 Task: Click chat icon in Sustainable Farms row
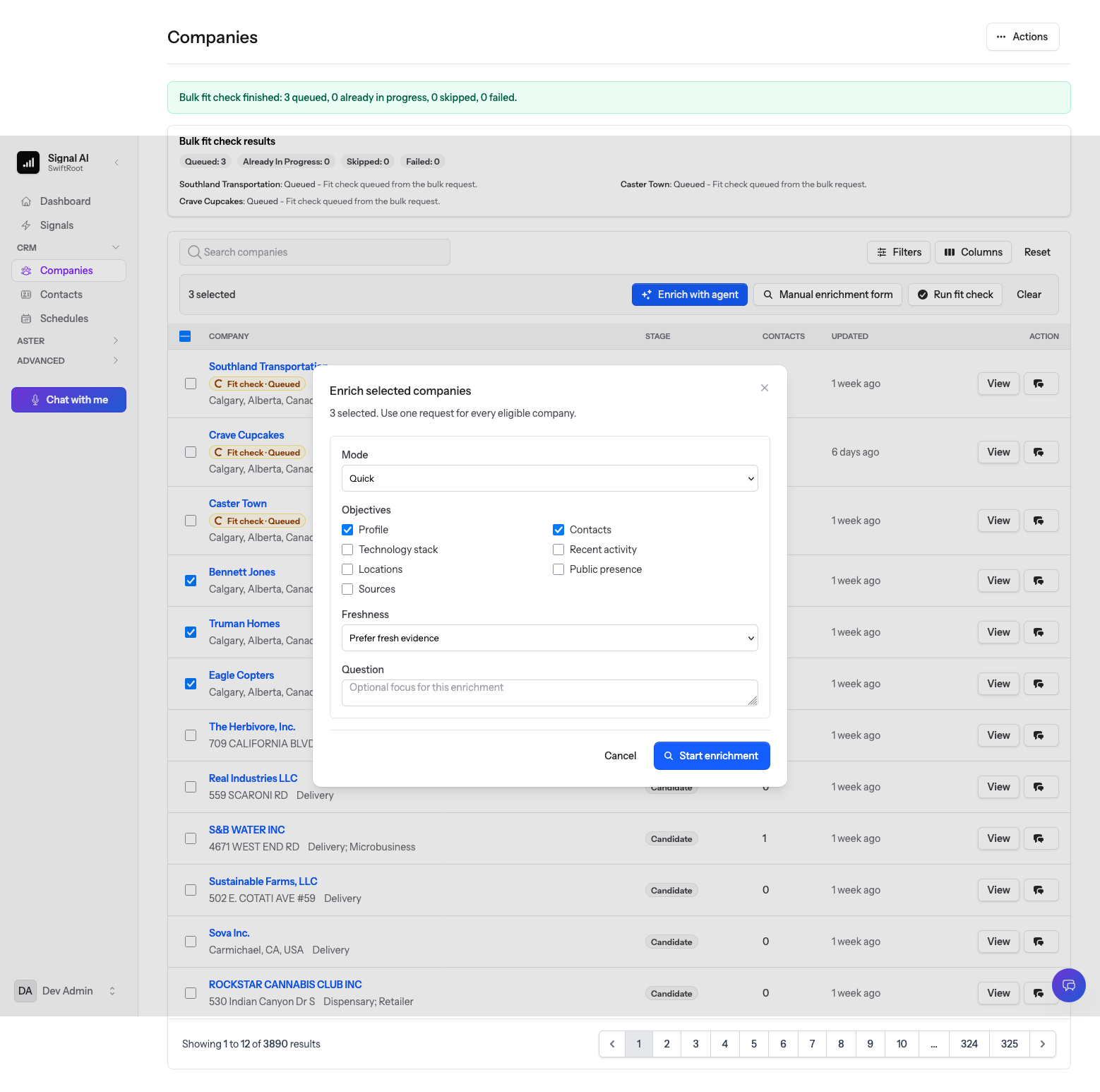point(1041,890)
